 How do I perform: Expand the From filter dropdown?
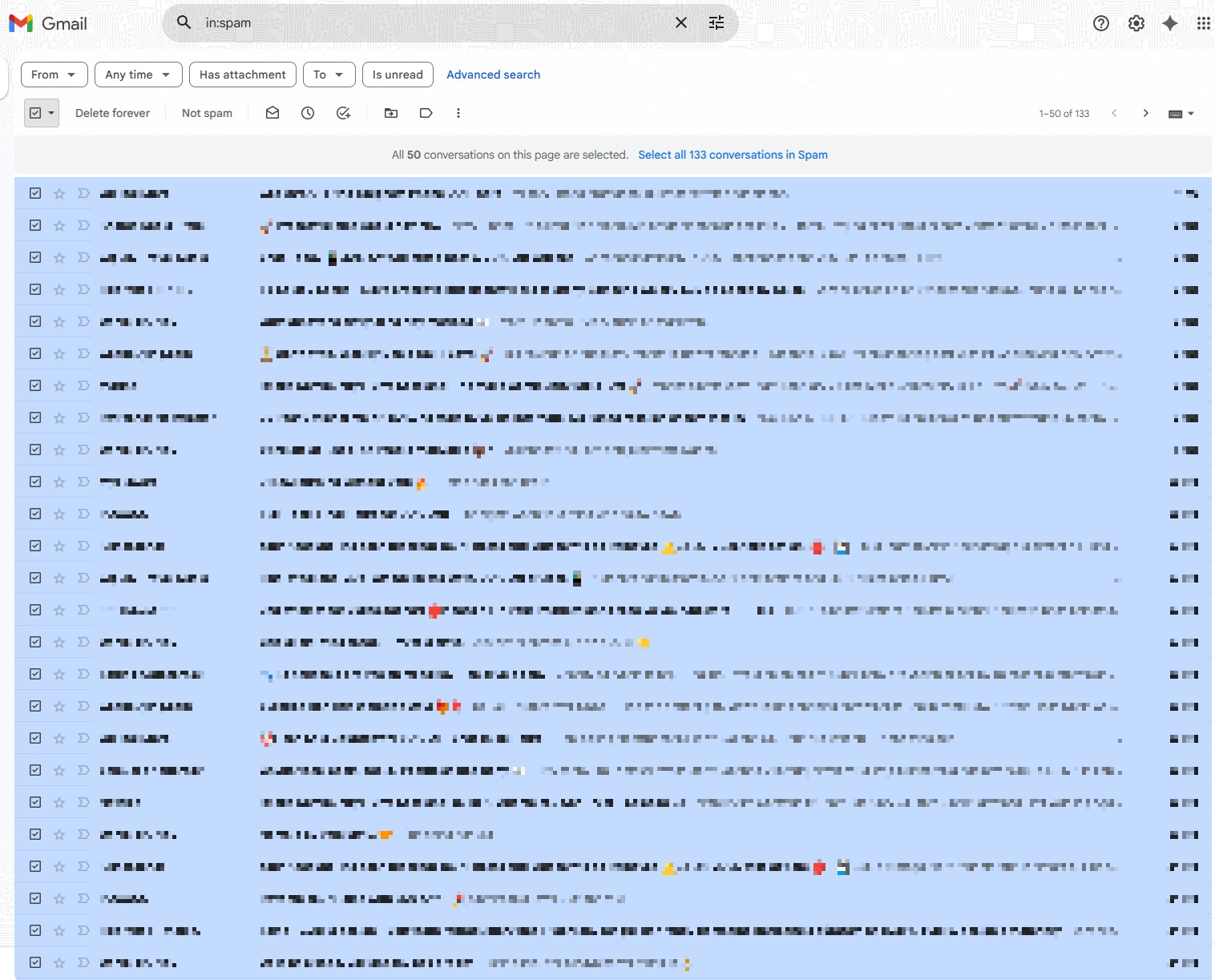[53, 75]
